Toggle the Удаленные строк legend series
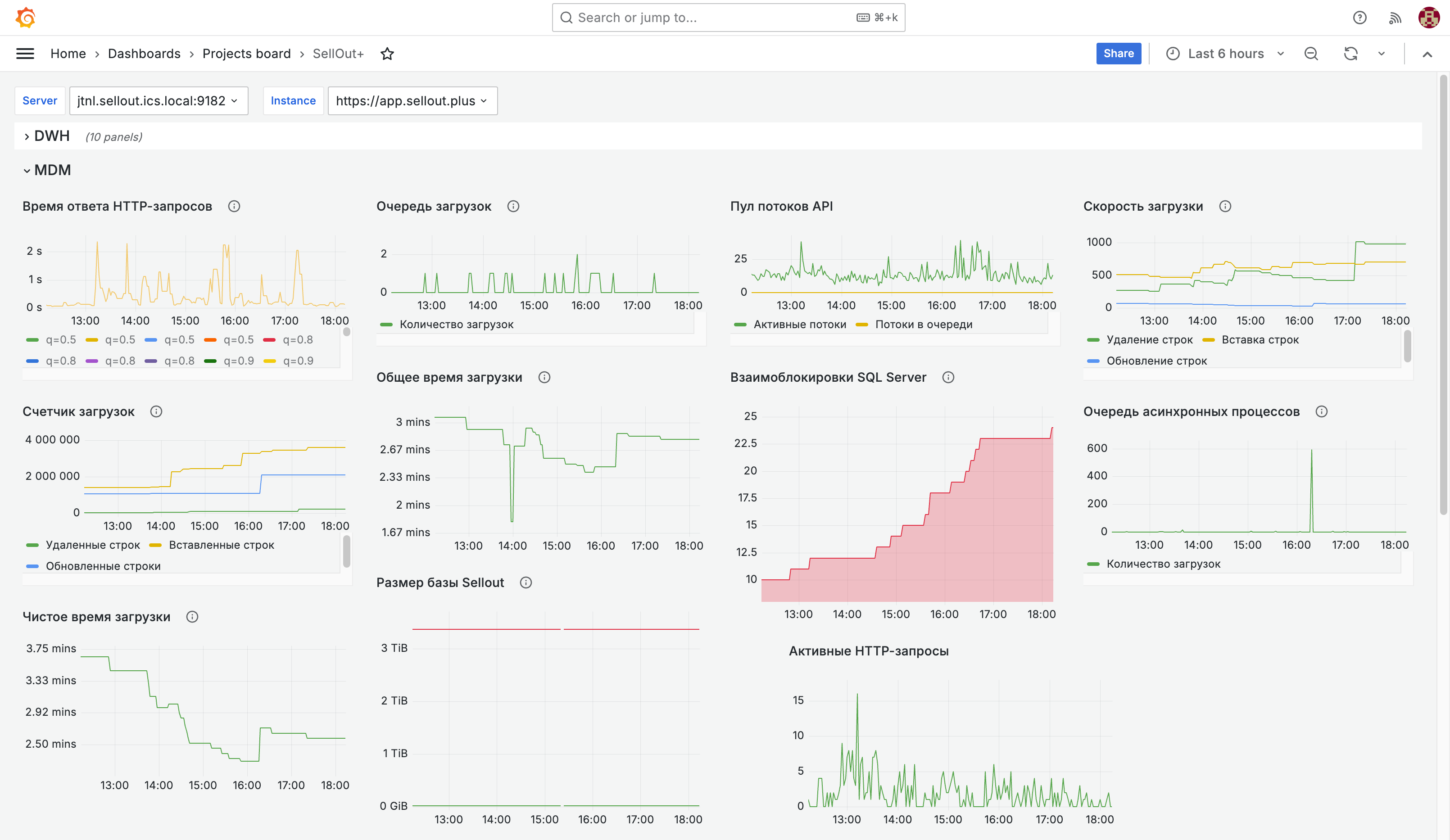 tap(93, 545)
